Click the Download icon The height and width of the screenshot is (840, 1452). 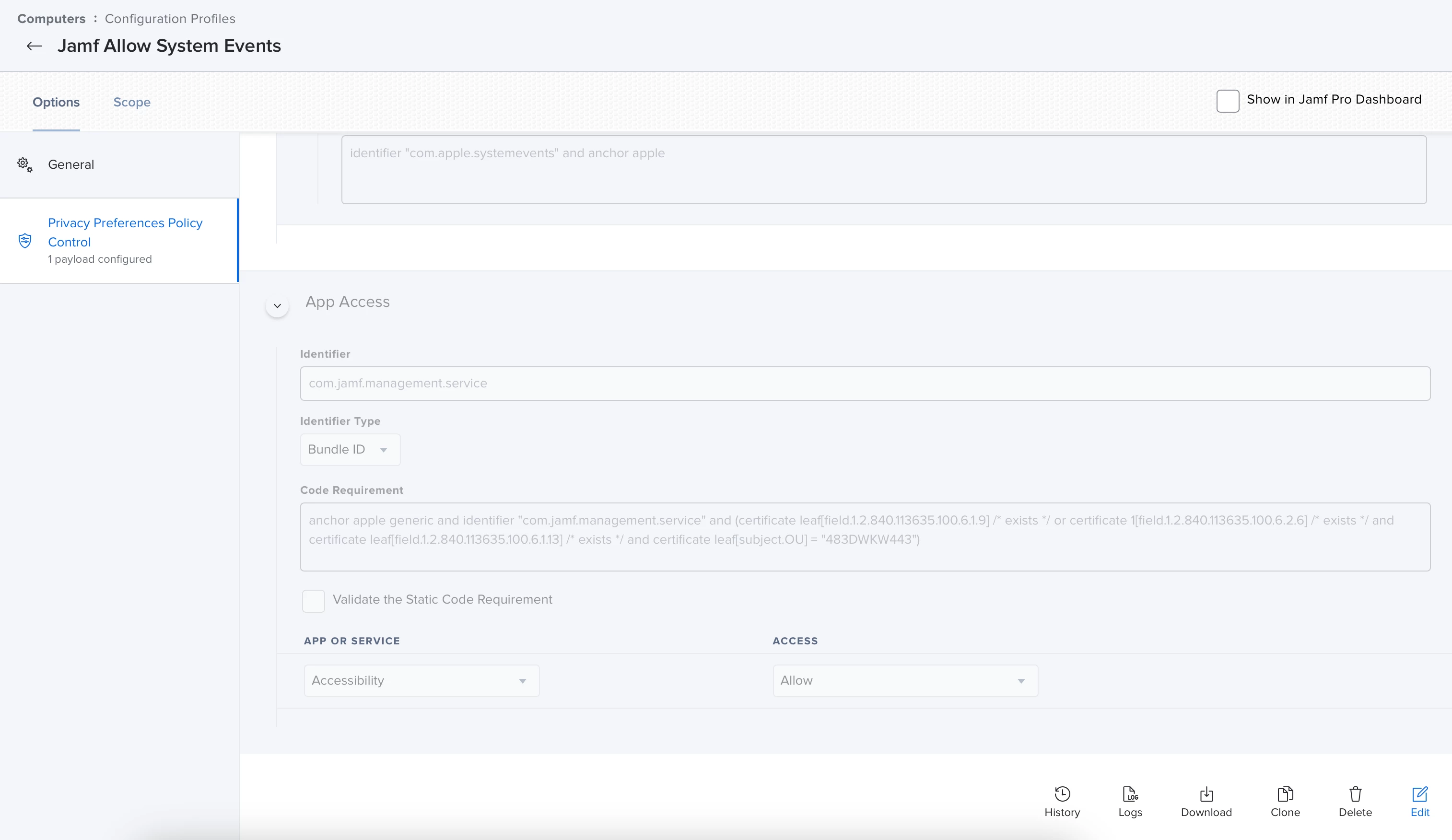click(1206, 794)
